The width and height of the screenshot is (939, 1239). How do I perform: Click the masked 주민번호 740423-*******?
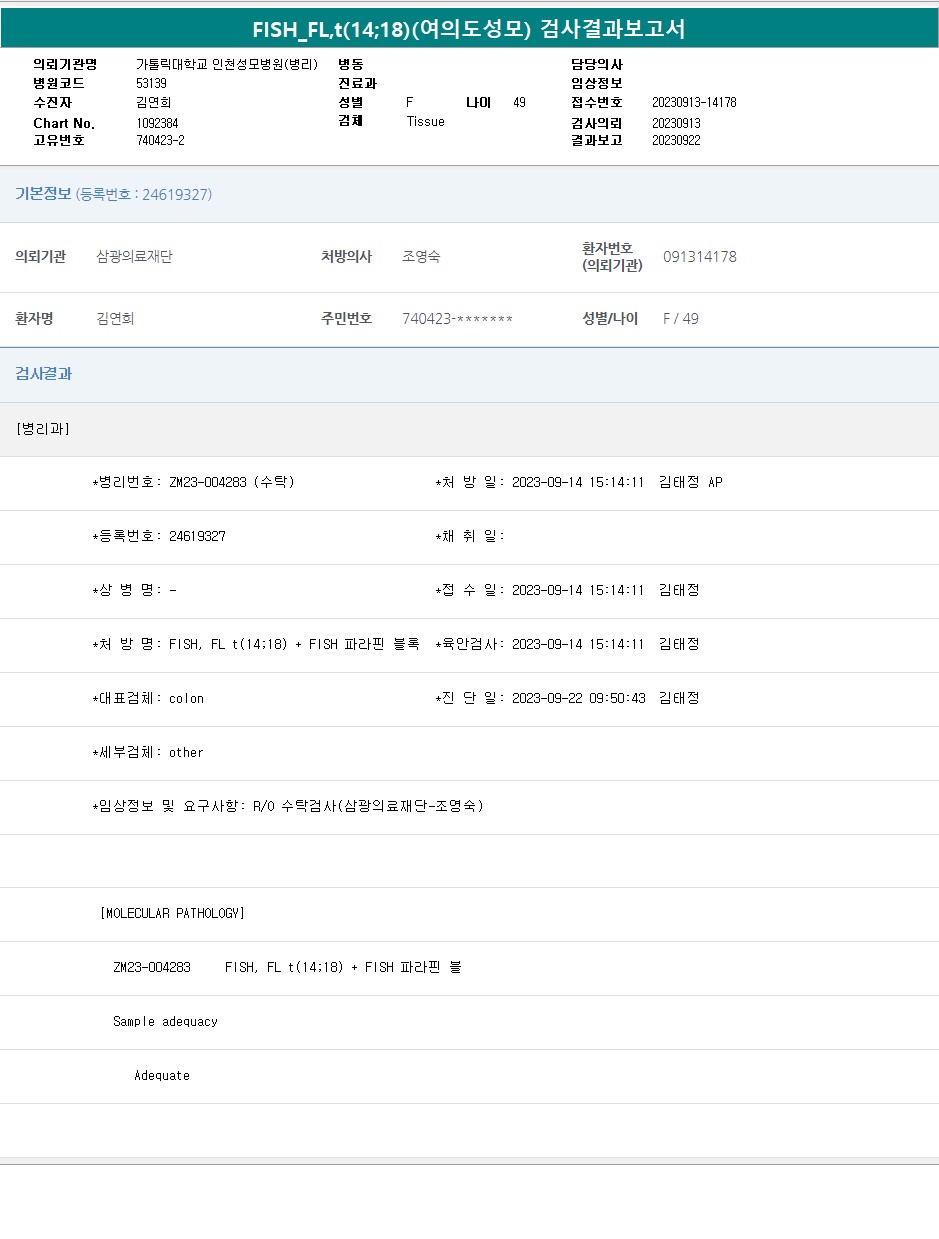pos(457,319)
